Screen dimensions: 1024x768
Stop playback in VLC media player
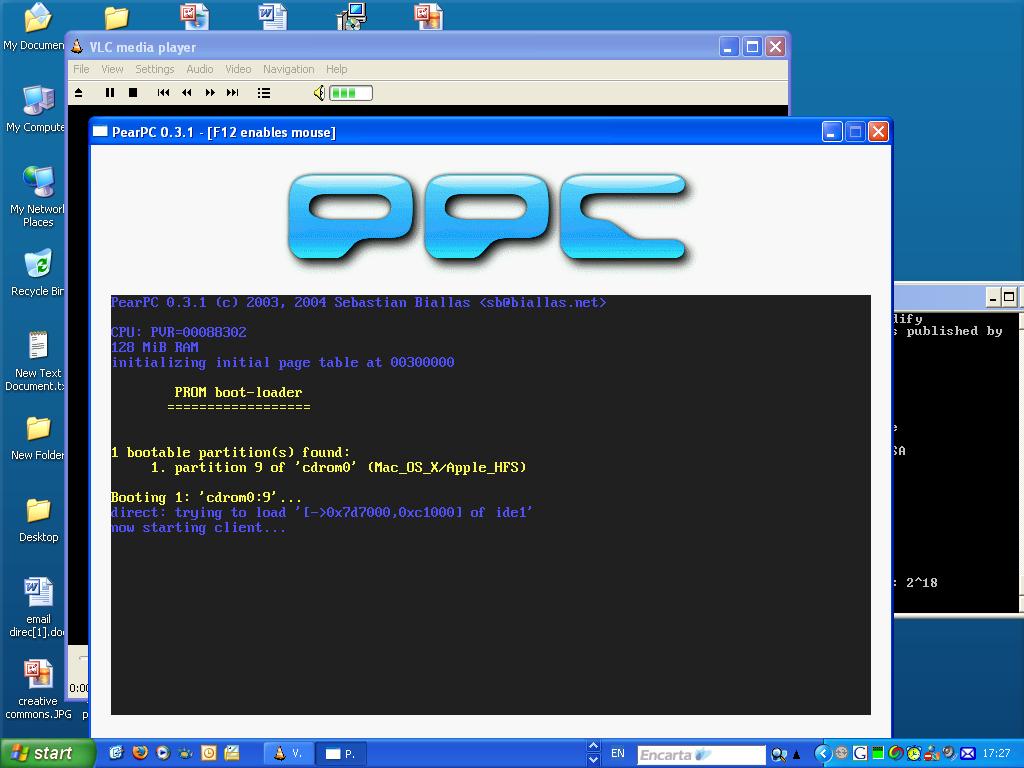tap(133, 93)
